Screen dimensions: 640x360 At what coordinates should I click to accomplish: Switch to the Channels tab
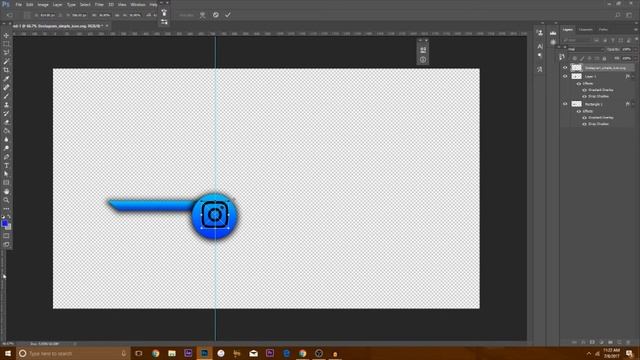click(x=585, y=30)
